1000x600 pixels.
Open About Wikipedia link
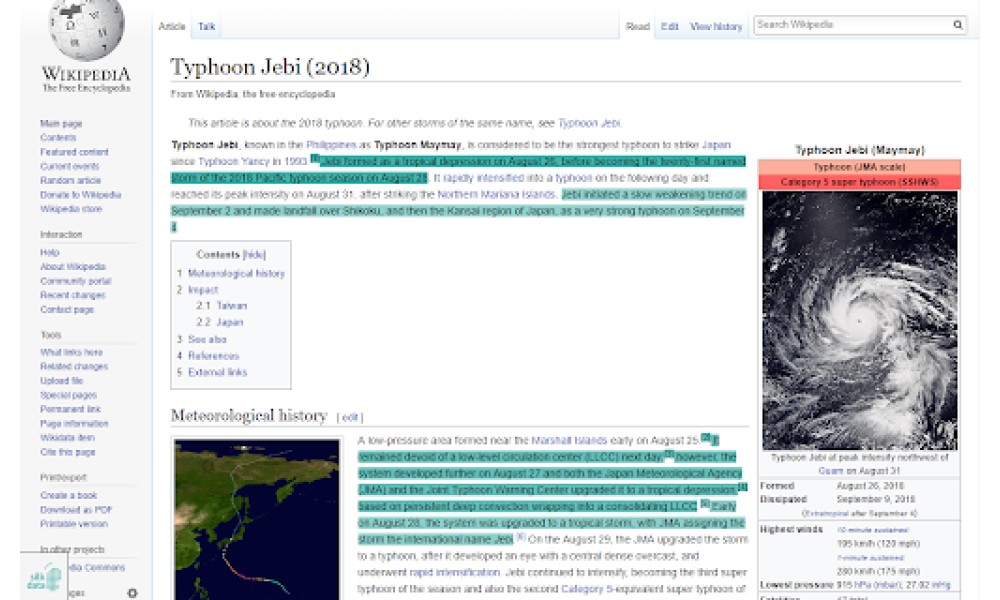point(73,267)
